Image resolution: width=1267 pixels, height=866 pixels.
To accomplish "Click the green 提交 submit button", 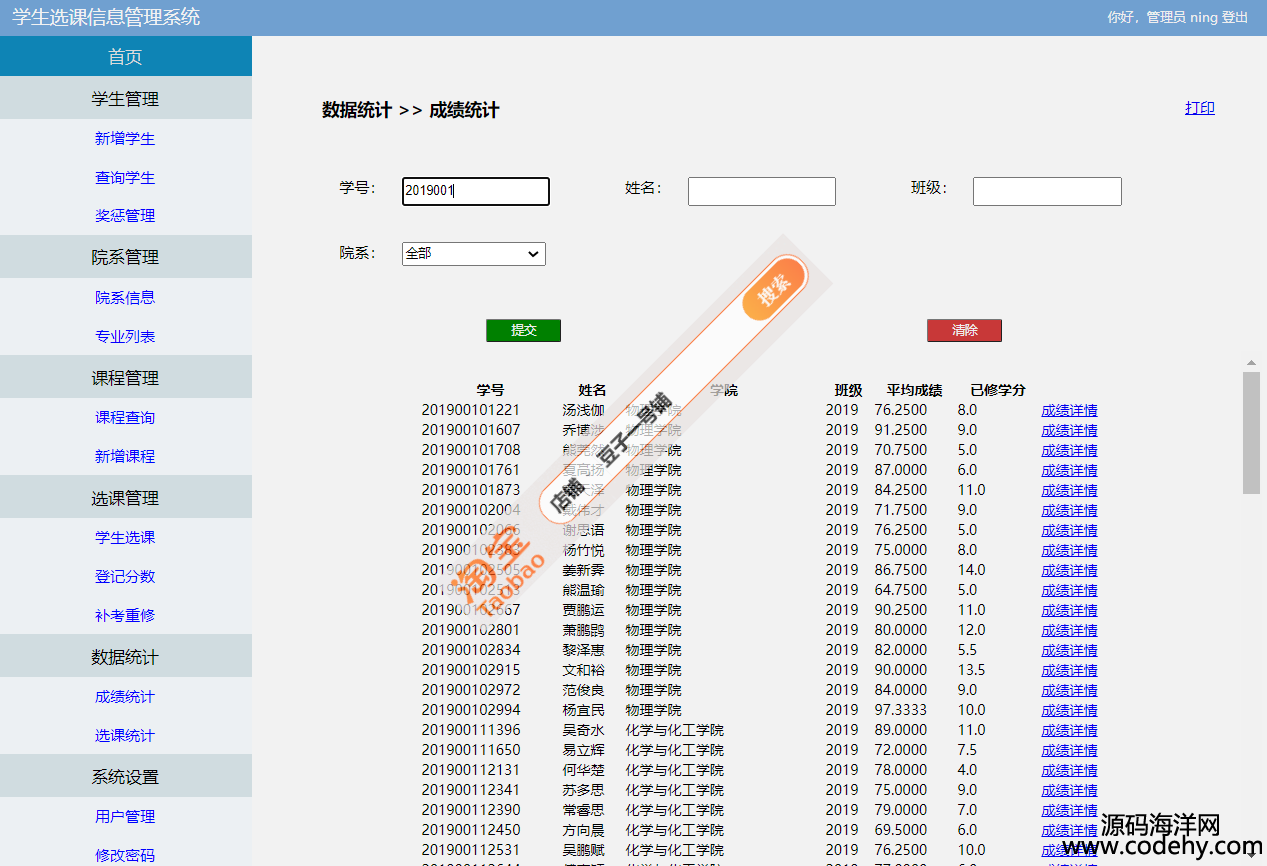I will click(523, 331).
